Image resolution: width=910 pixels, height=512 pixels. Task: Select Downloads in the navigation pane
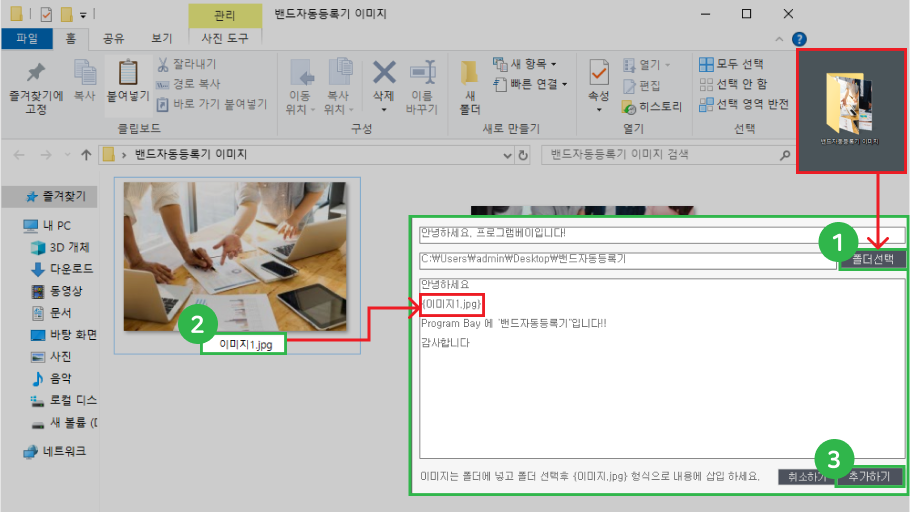(x=68, y=269)
